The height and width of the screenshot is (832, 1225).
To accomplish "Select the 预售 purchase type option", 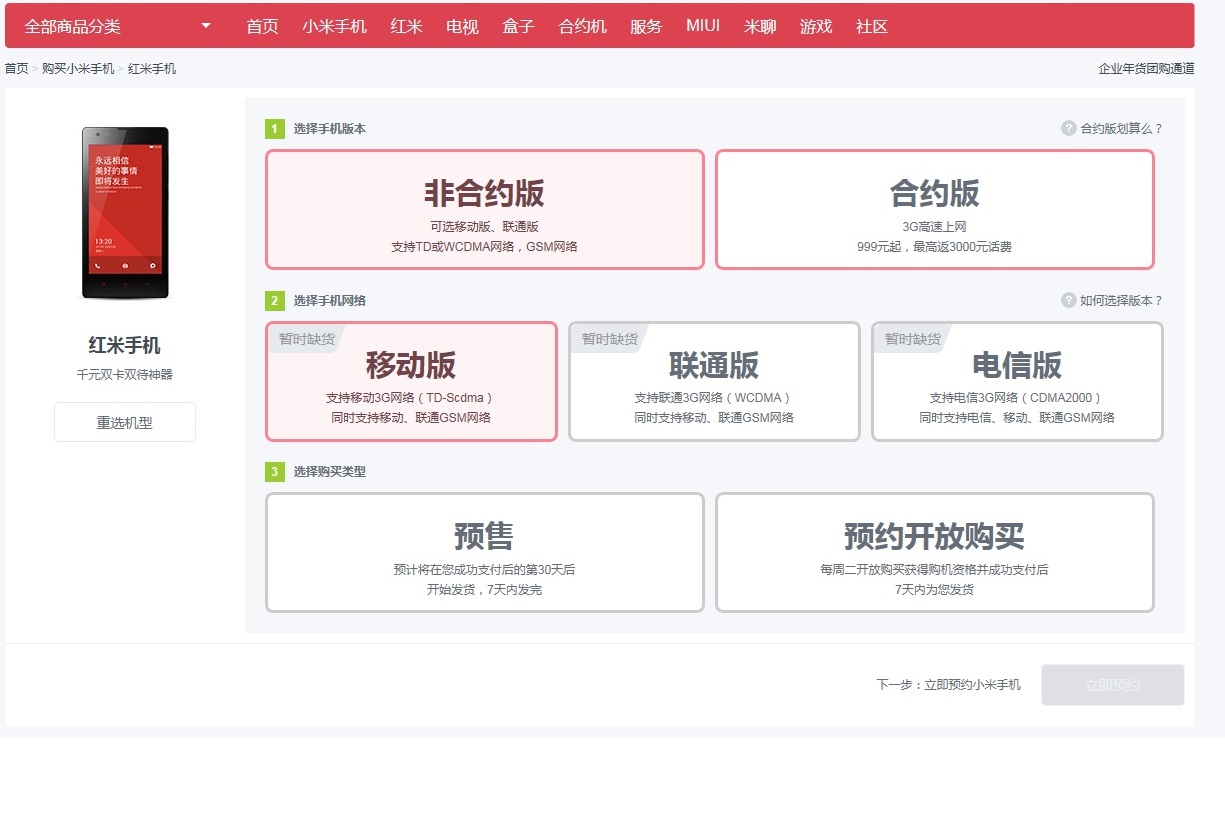I will point(485,552).
